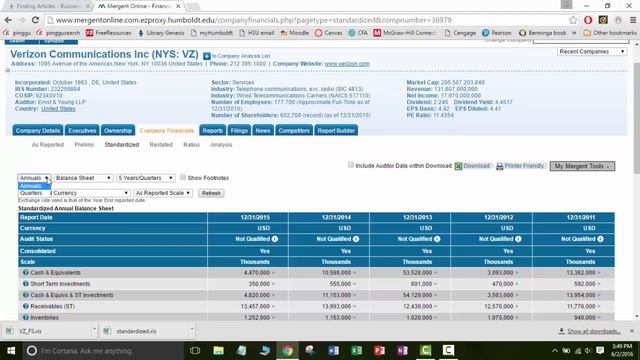The image size is (640, 360).
Task: Open help icon beside Cash & Equivalents
Action: click(x=25, y=273)
